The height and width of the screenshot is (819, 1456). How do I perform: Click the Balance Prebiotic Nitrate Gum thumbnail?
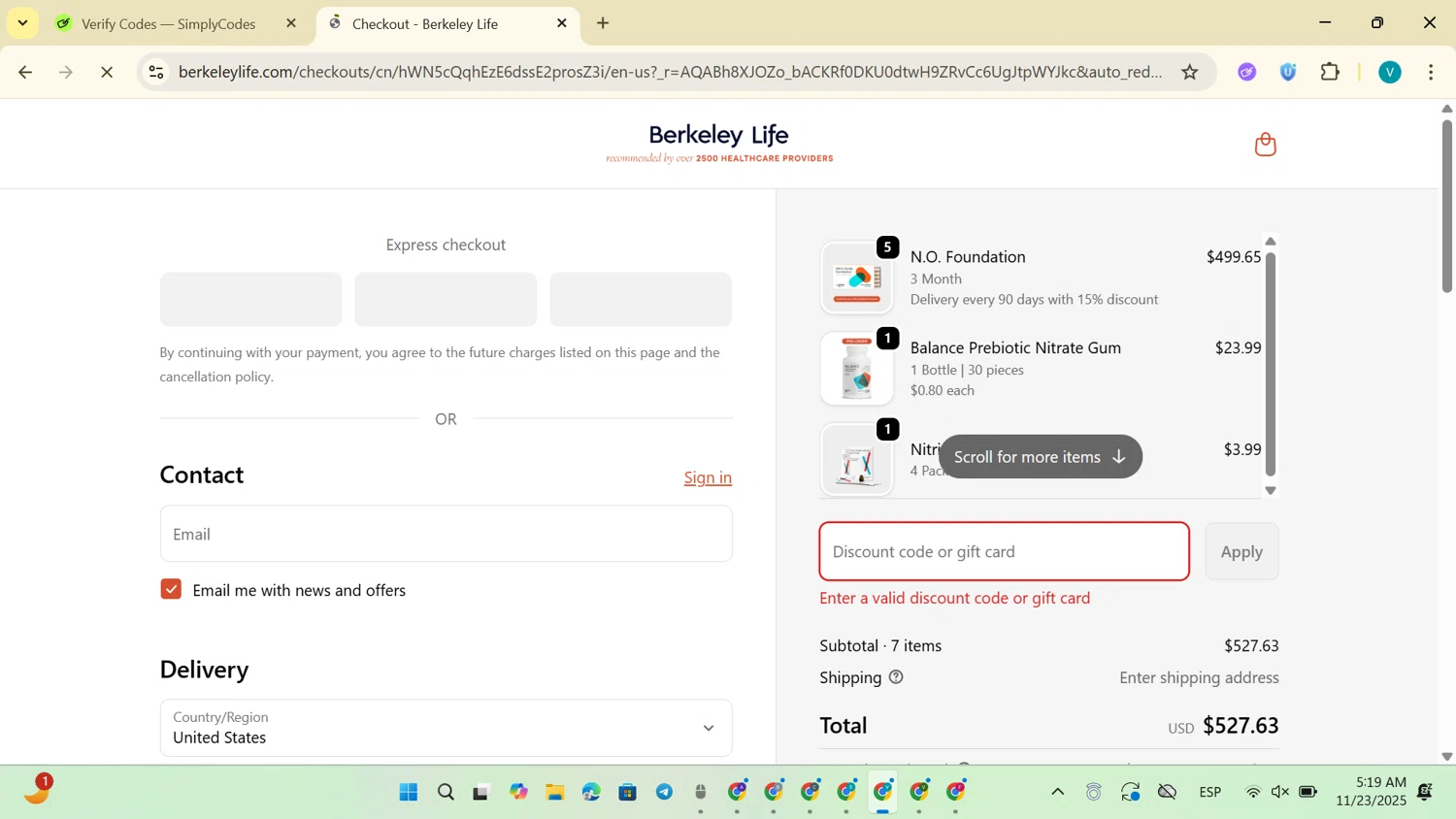856,369
